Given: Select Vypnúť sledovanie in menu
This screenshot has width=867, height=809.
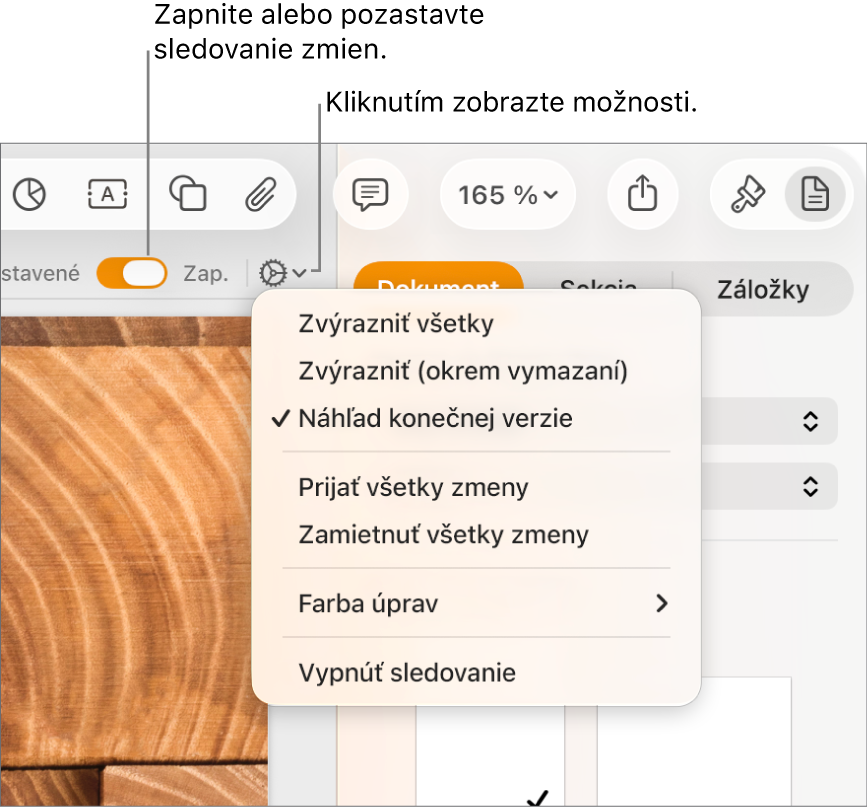Looking at the screenshot, I should click(x=476, y=673).
